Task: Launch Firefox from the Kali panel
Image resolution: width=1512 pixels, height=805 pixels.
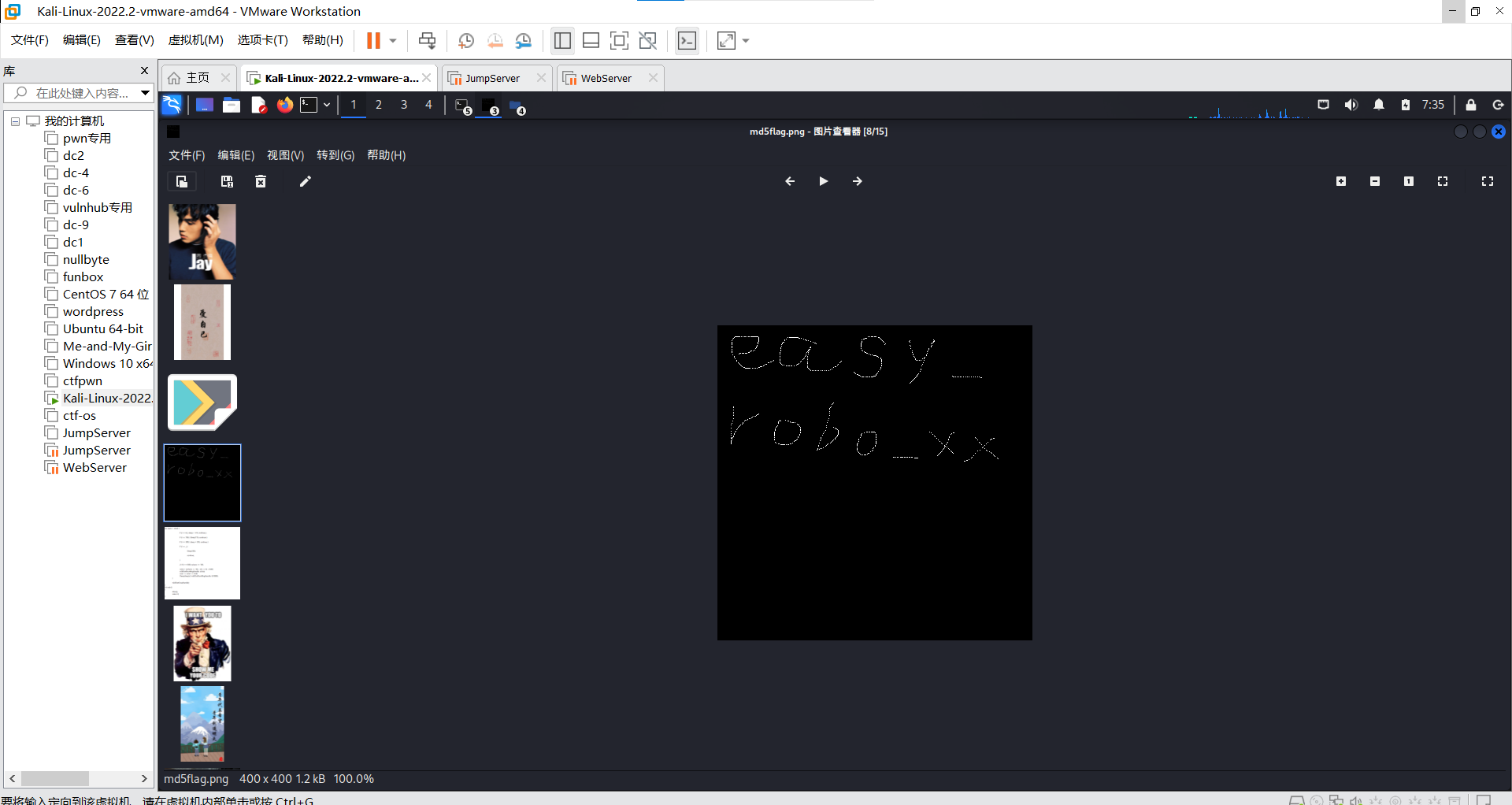Action: [285, 105]
